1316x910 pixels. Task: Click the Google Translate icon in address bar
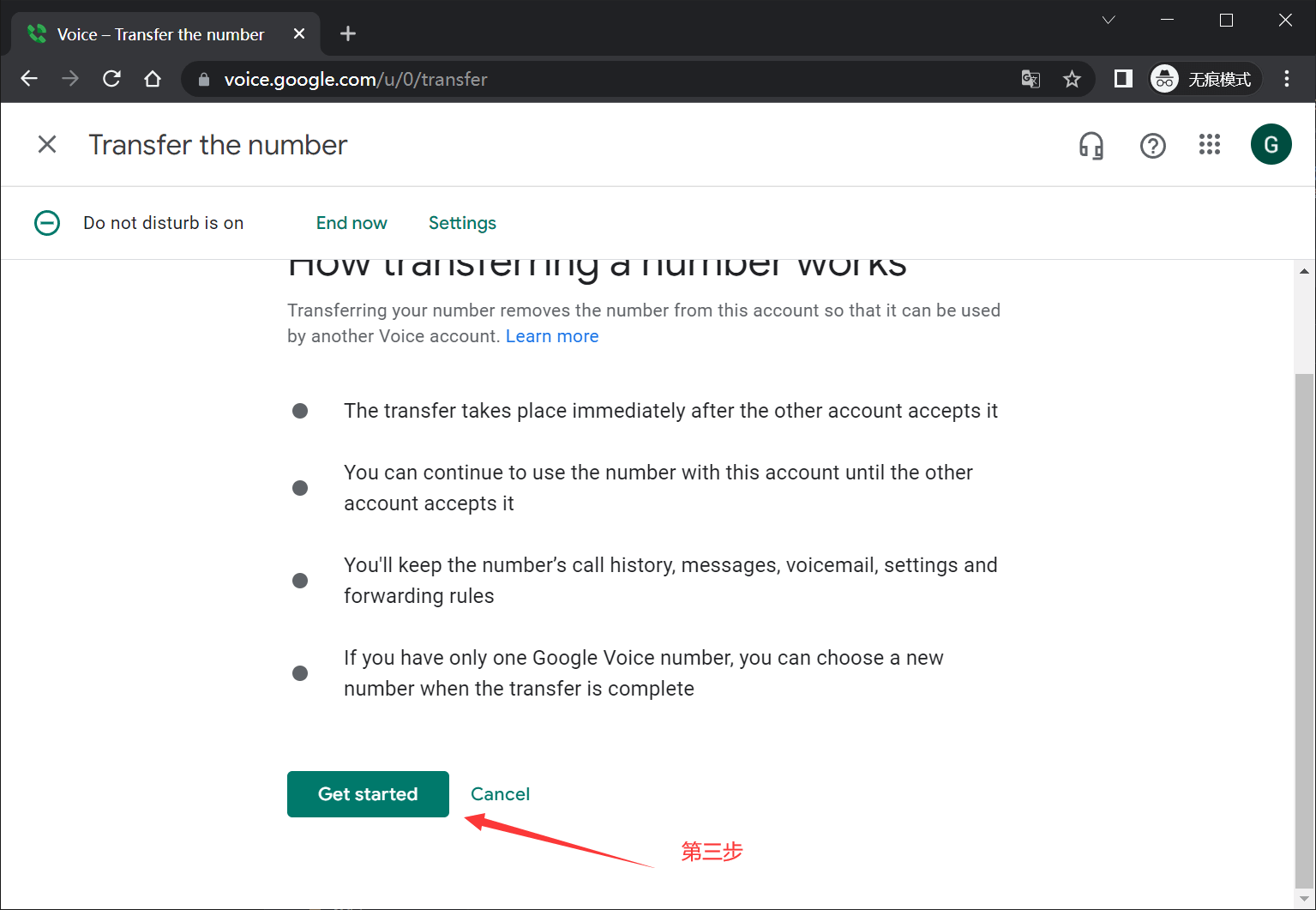1031,80
